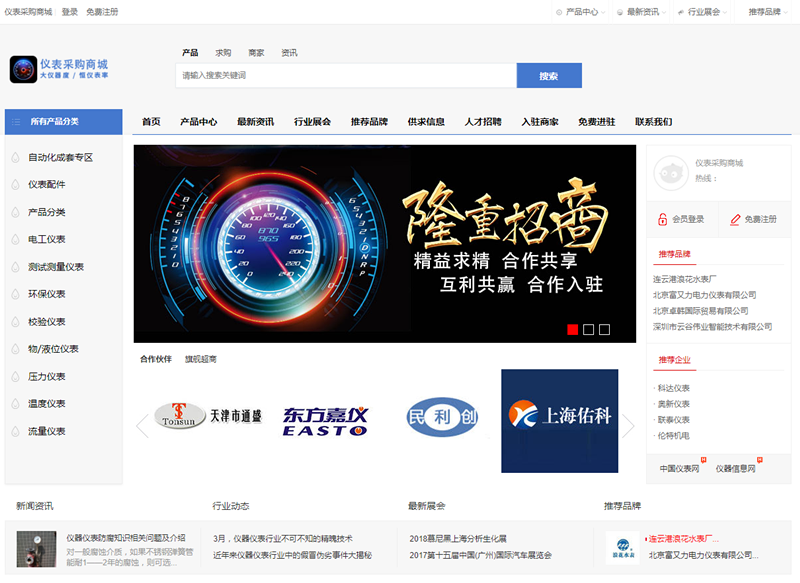Expand the 行业展会 dropdown in top bar
The height and width of the screenshot is (583, 800).
(704, 12)
